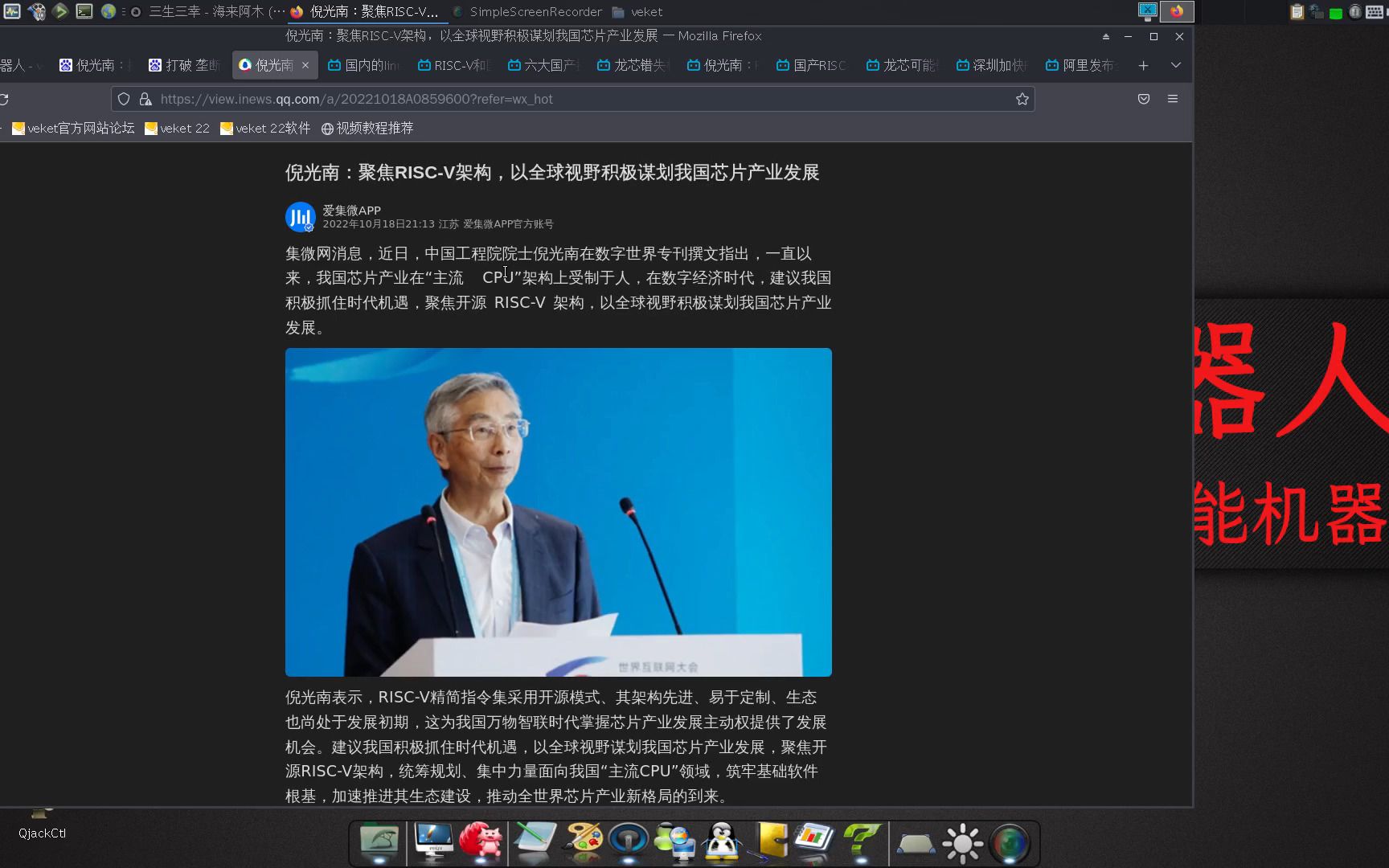Launch the Tux penguin terminal from the dock
Viewport: 1389px width, 868px height.
coord(722,842)
